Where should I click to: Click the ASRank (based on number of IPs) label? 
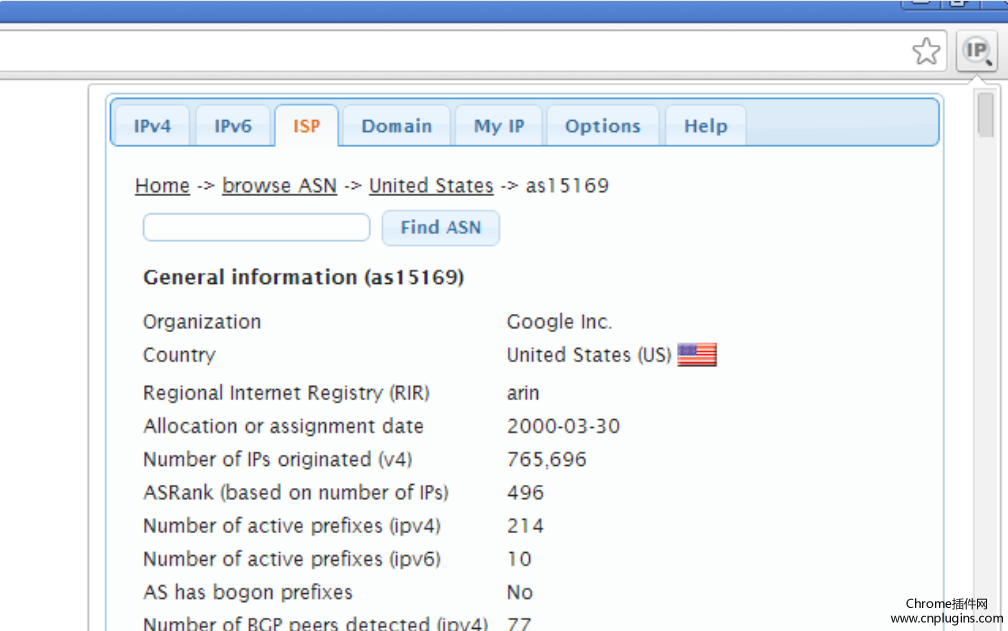point(296,493)
